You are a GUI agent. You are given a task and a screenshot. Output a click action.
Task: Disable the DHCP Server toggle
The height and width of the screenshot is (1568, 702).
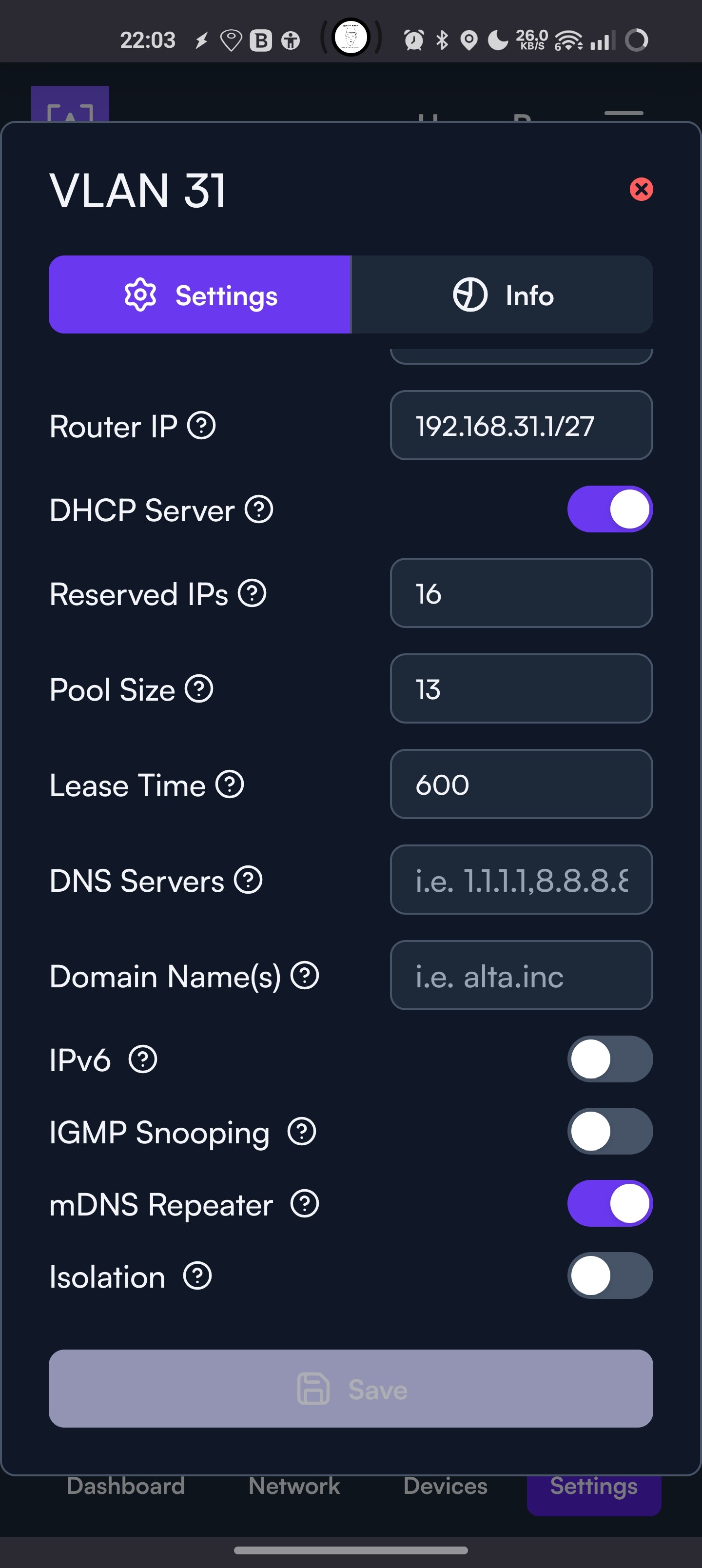(x=609, y=510)
